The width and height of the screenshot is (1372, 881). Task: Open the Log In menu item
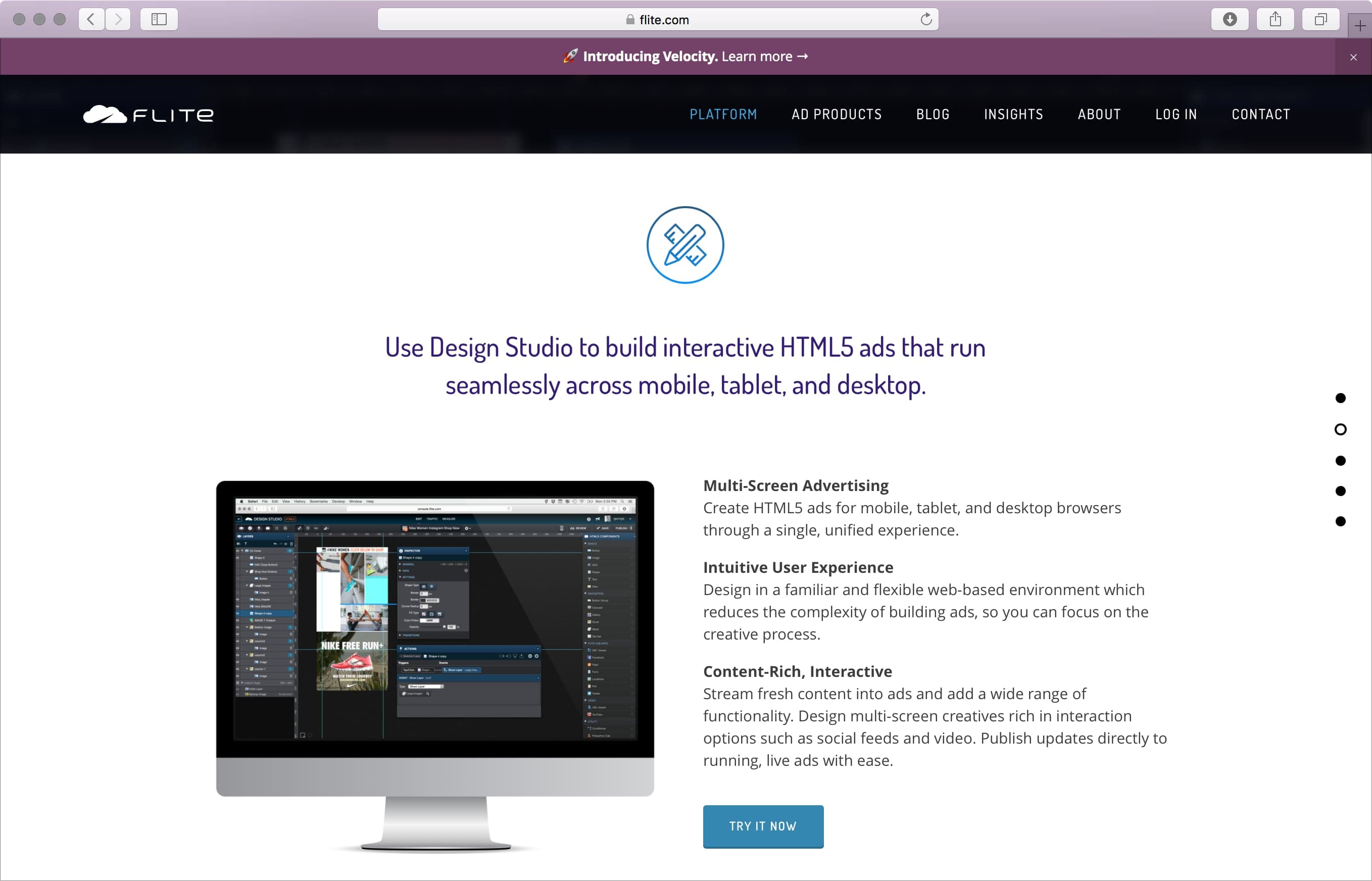tap(1176, 114)
